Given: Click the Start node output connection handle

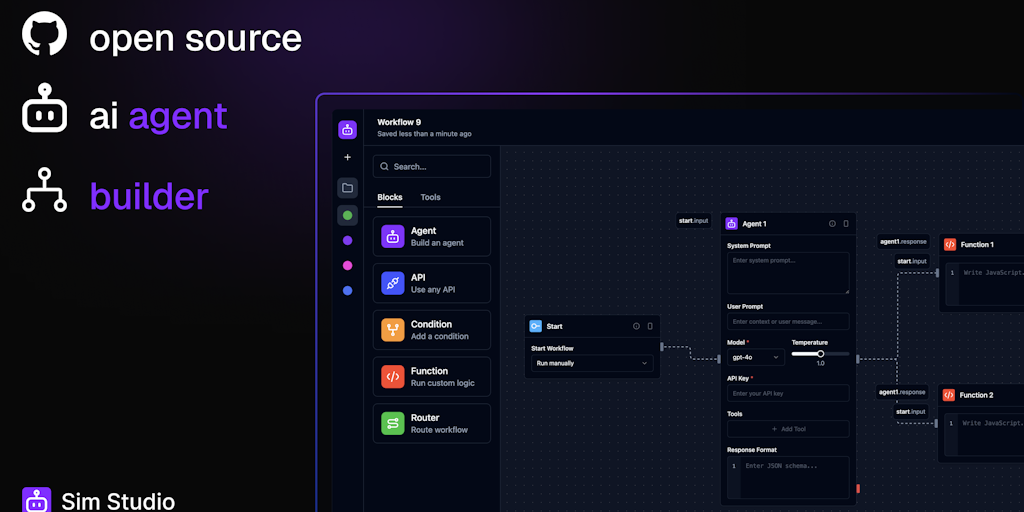Looking at the screenshot, I should point(662,347).
